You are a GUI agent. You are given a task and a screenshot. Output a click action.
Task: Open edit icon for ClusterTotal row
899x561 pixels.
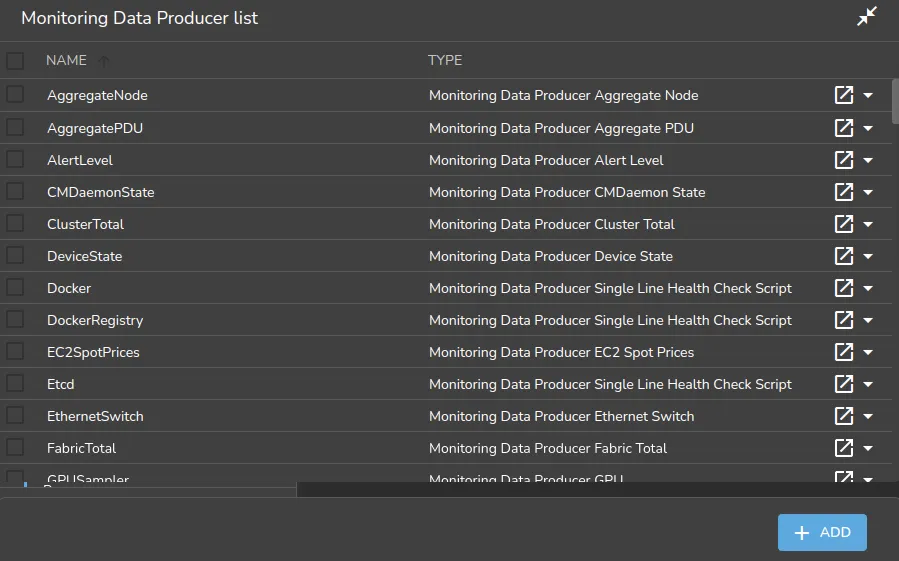tap(844, 224)
